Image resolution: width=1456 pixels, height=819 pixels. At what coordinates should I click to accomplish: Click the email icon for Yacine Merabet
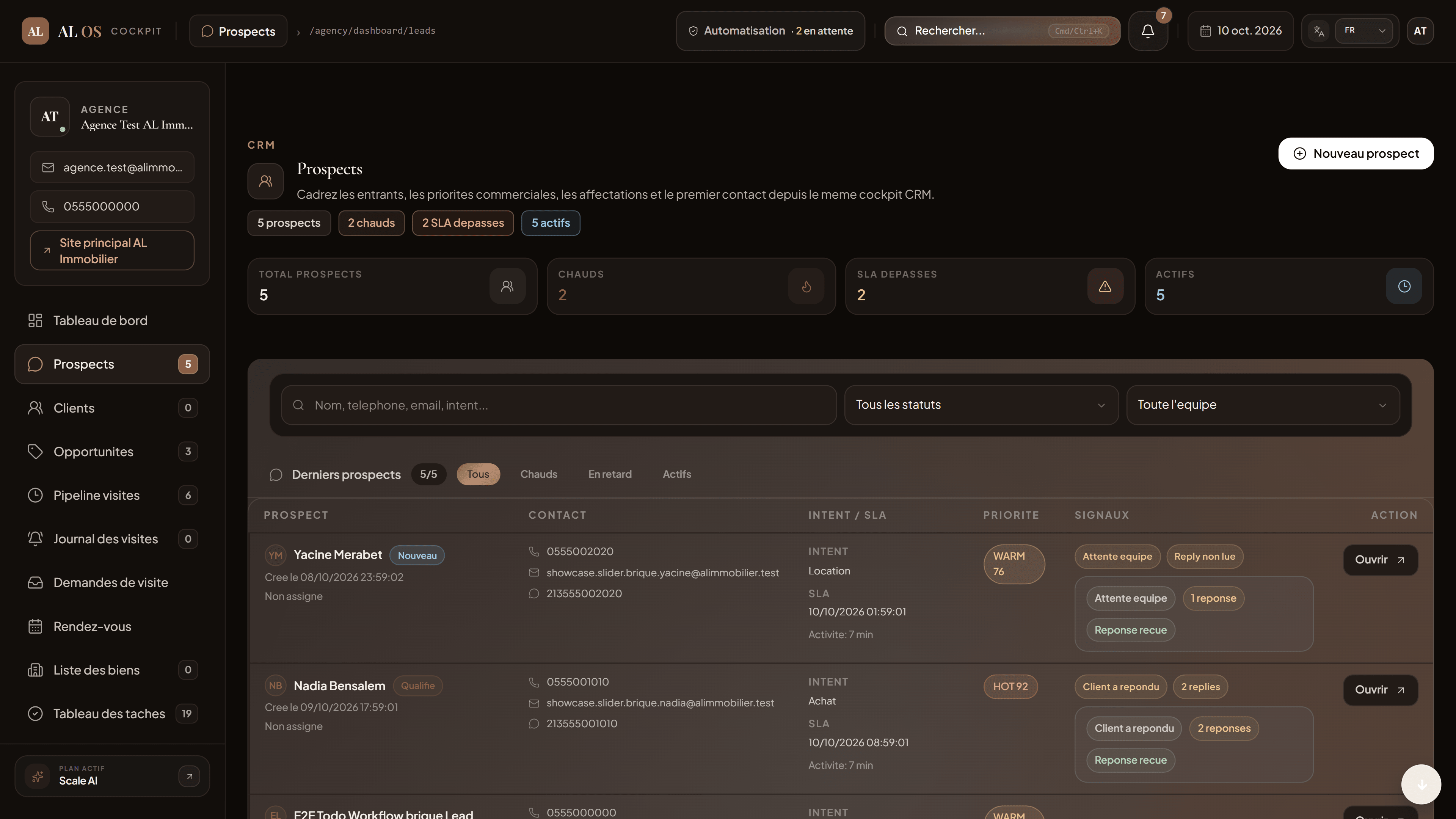[x=533, y=573]
